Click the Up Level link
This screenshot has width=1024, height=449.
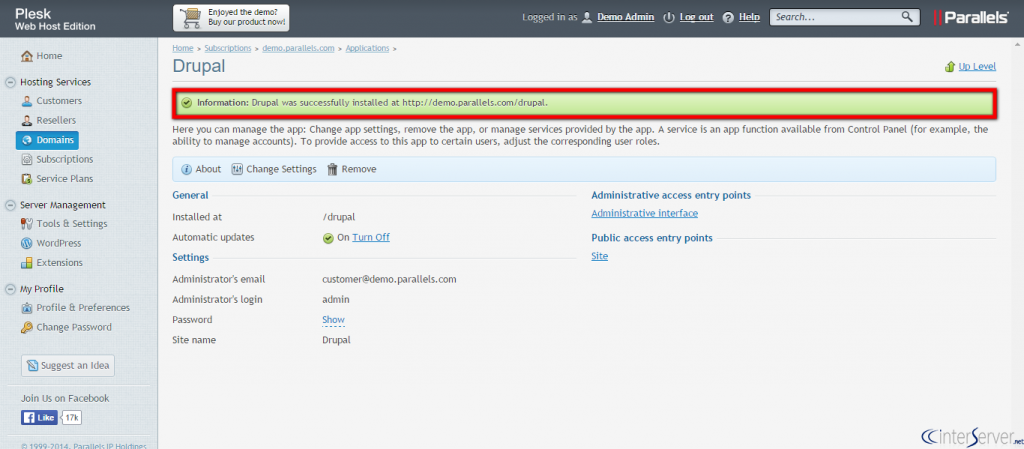[x=977, y=67]
